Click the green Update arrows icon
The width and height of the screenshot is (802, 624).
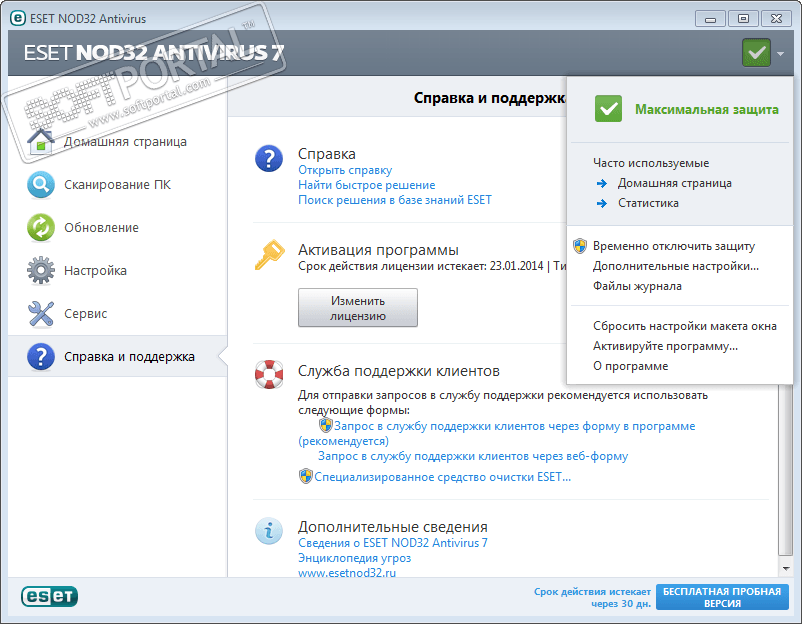[41, 227]
